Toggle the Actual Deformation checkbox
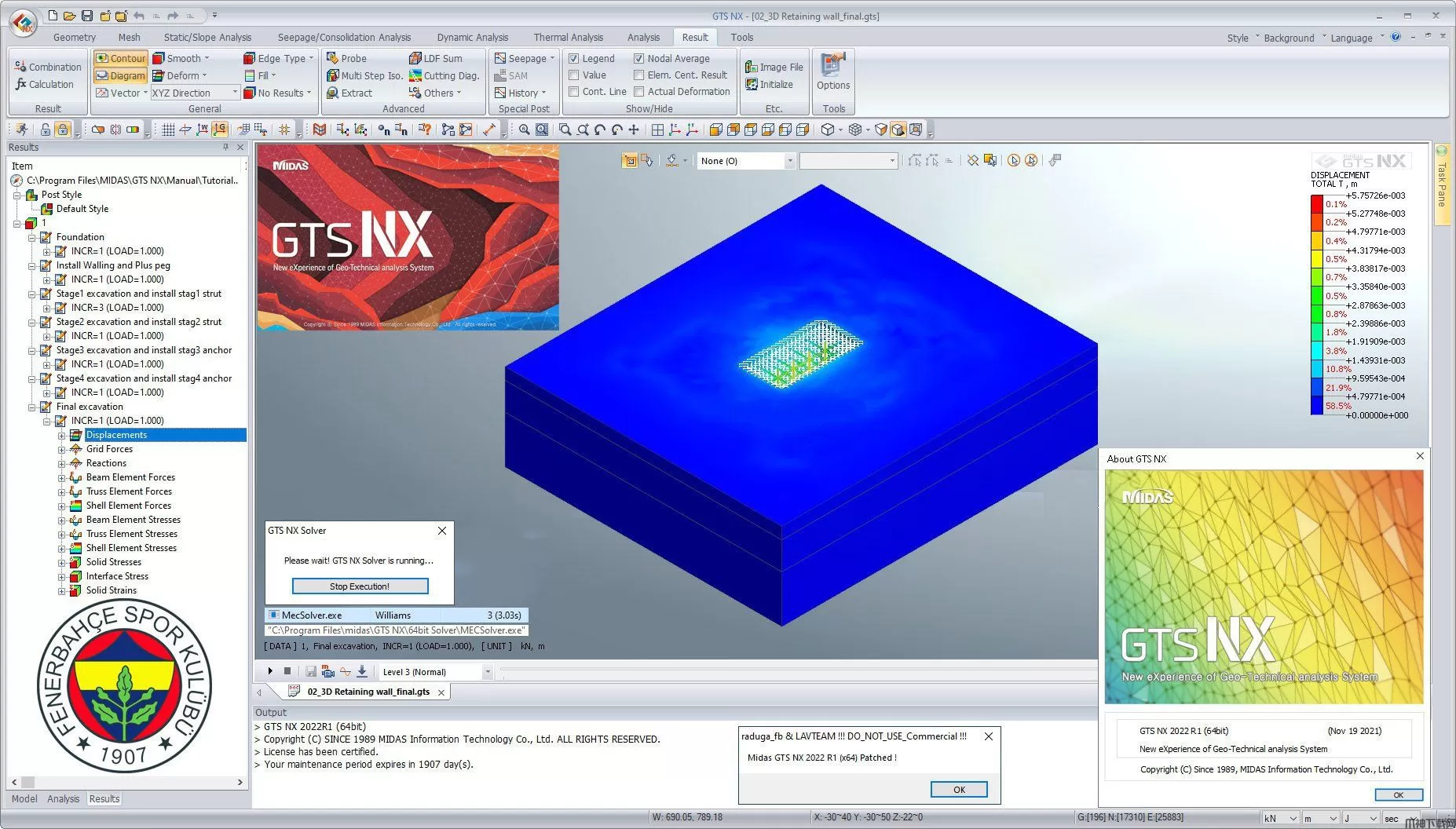Viewport: 1456px width, 829px height. (639, 92)
